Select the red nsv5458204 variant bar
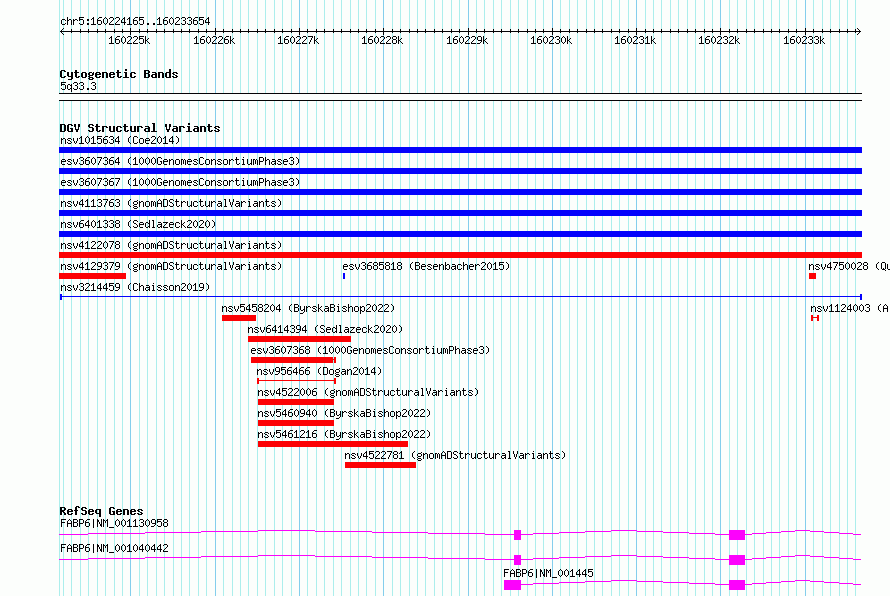 (239, 318)
